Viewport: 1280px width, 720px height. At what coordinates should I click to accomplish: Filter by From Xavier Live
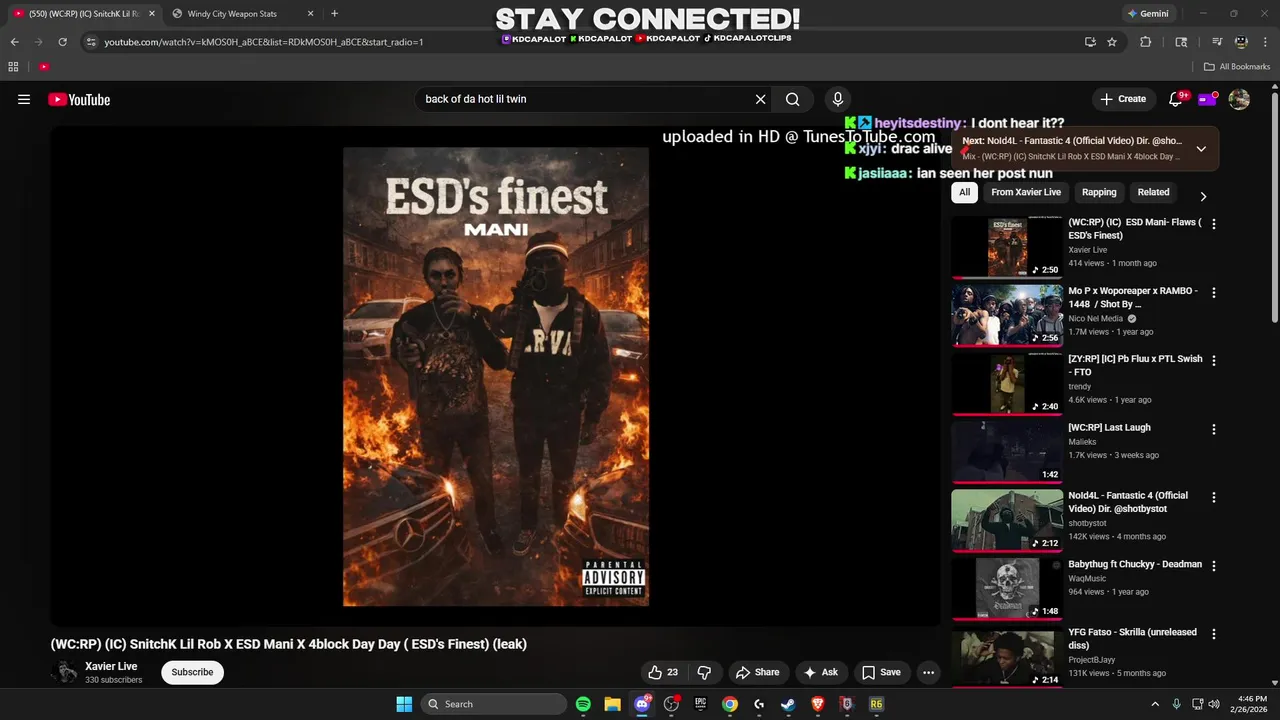[1026, 192]
